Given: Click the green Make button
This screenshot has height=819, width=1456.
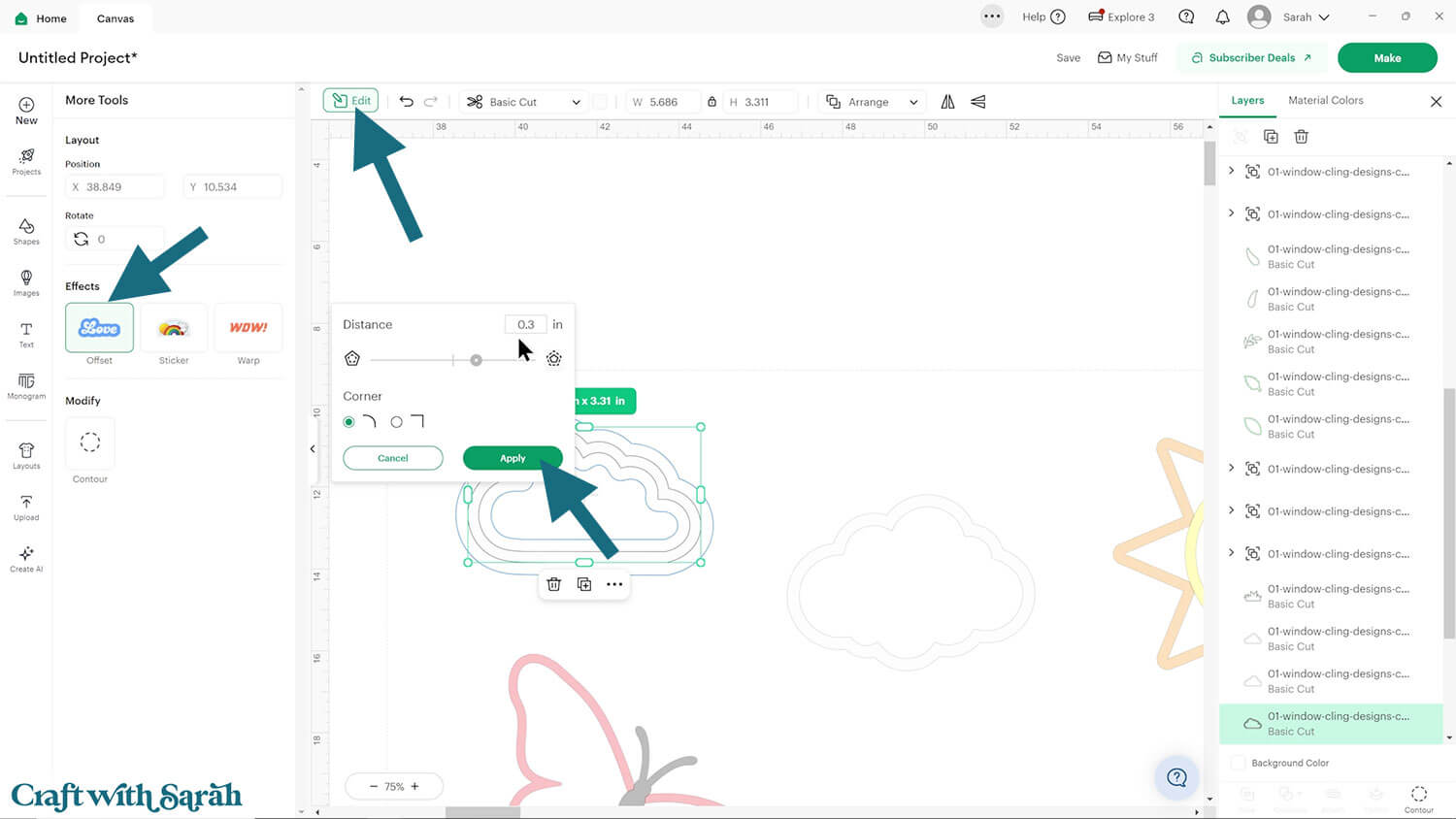Looking at the screenshot, I should click(x=1386, y=58).
